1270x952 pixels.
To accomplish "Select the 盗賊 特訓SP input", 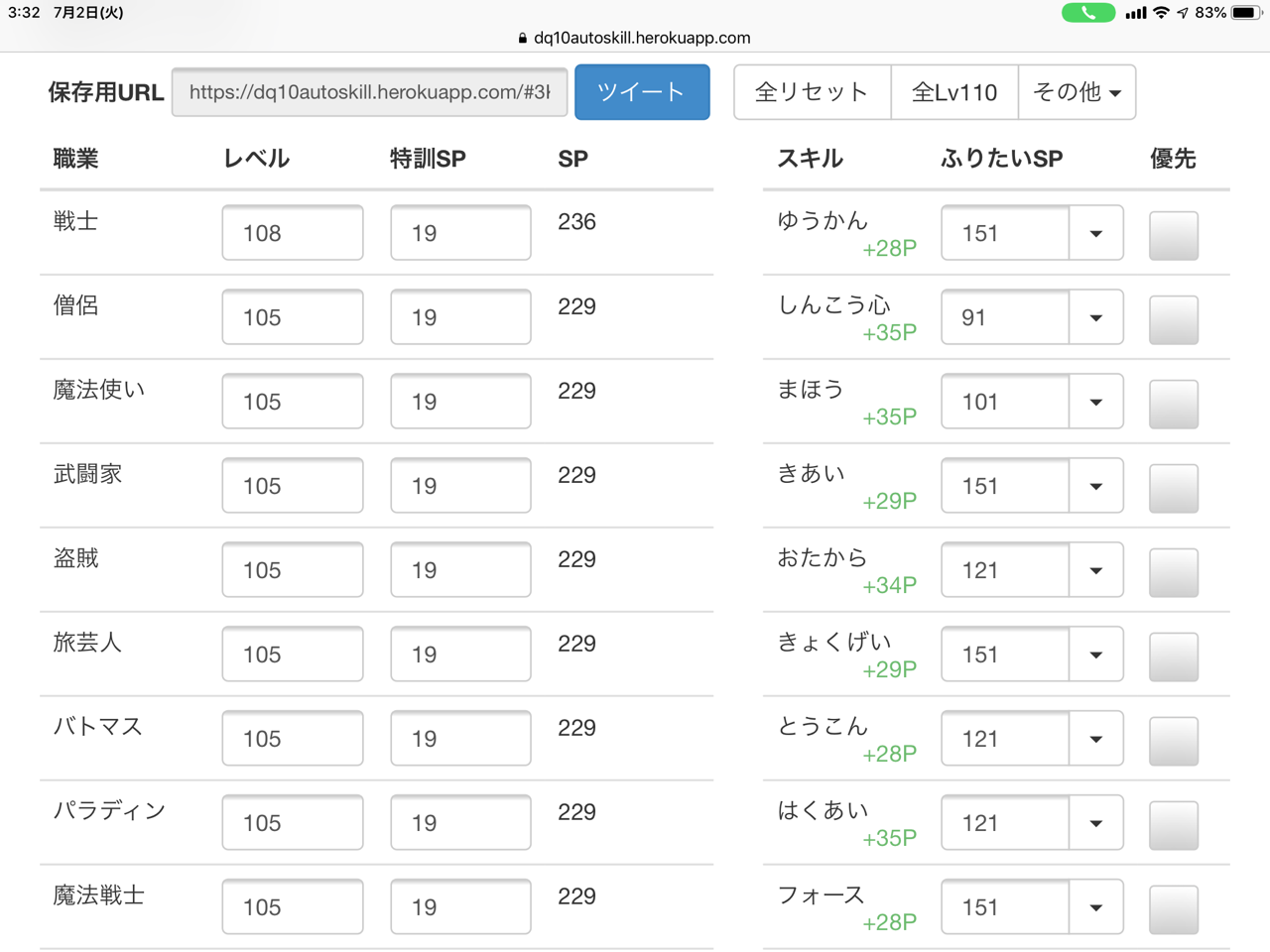I will [460, 570].
